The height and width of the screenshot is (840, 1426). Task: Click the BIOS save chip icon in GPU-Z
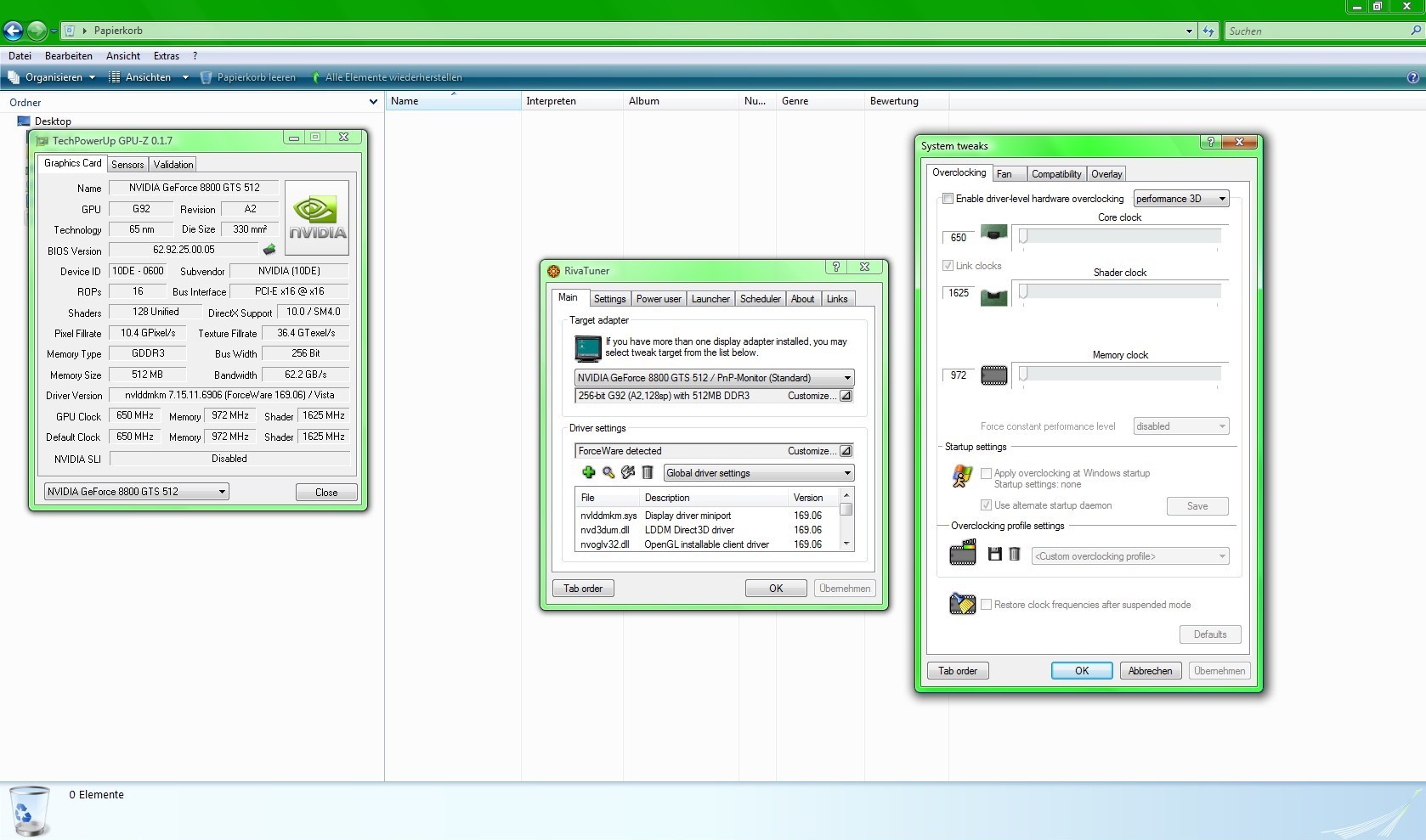(x=269, y=250)
